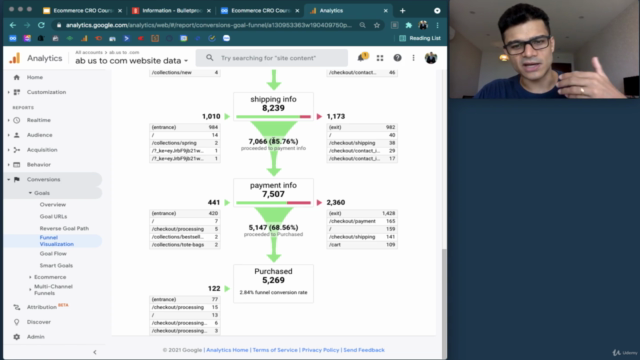The width and height of the screenshot is (640, 360).
Task: Open the Chrome extensions puzzle icon
Action: point(408,25)
